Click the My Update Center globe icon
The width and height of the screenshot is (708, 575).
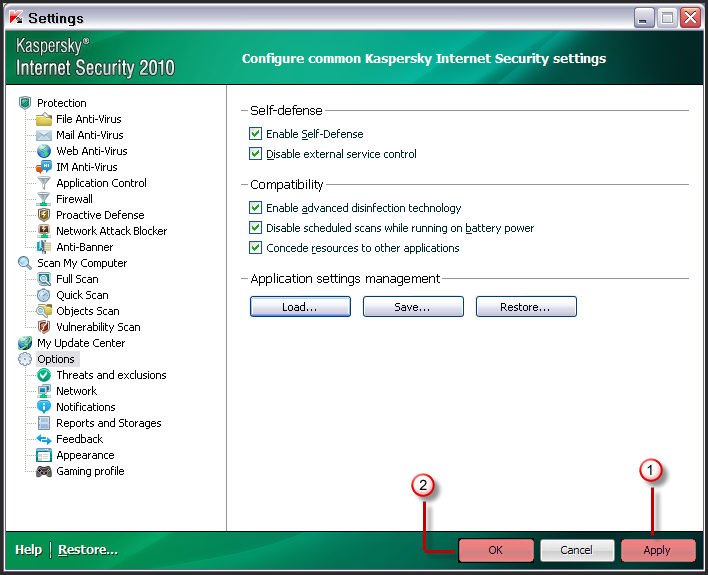[25, 343]
